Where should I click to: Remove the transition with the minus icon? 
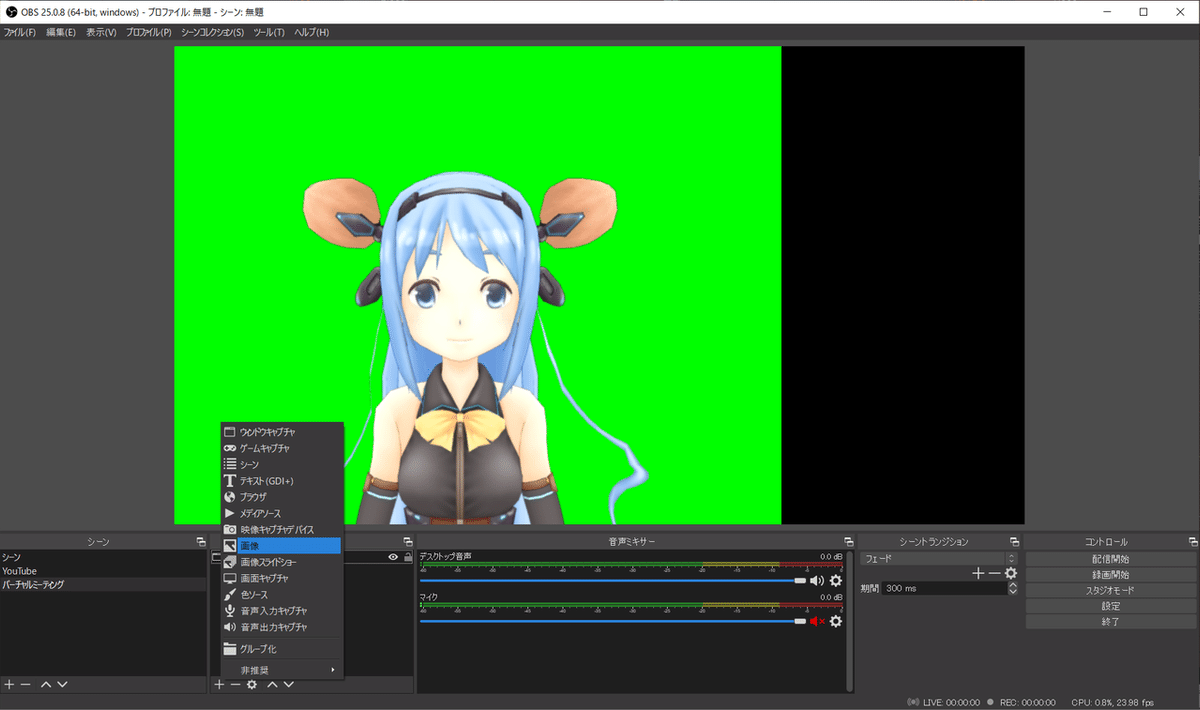[x=994, y=573]
